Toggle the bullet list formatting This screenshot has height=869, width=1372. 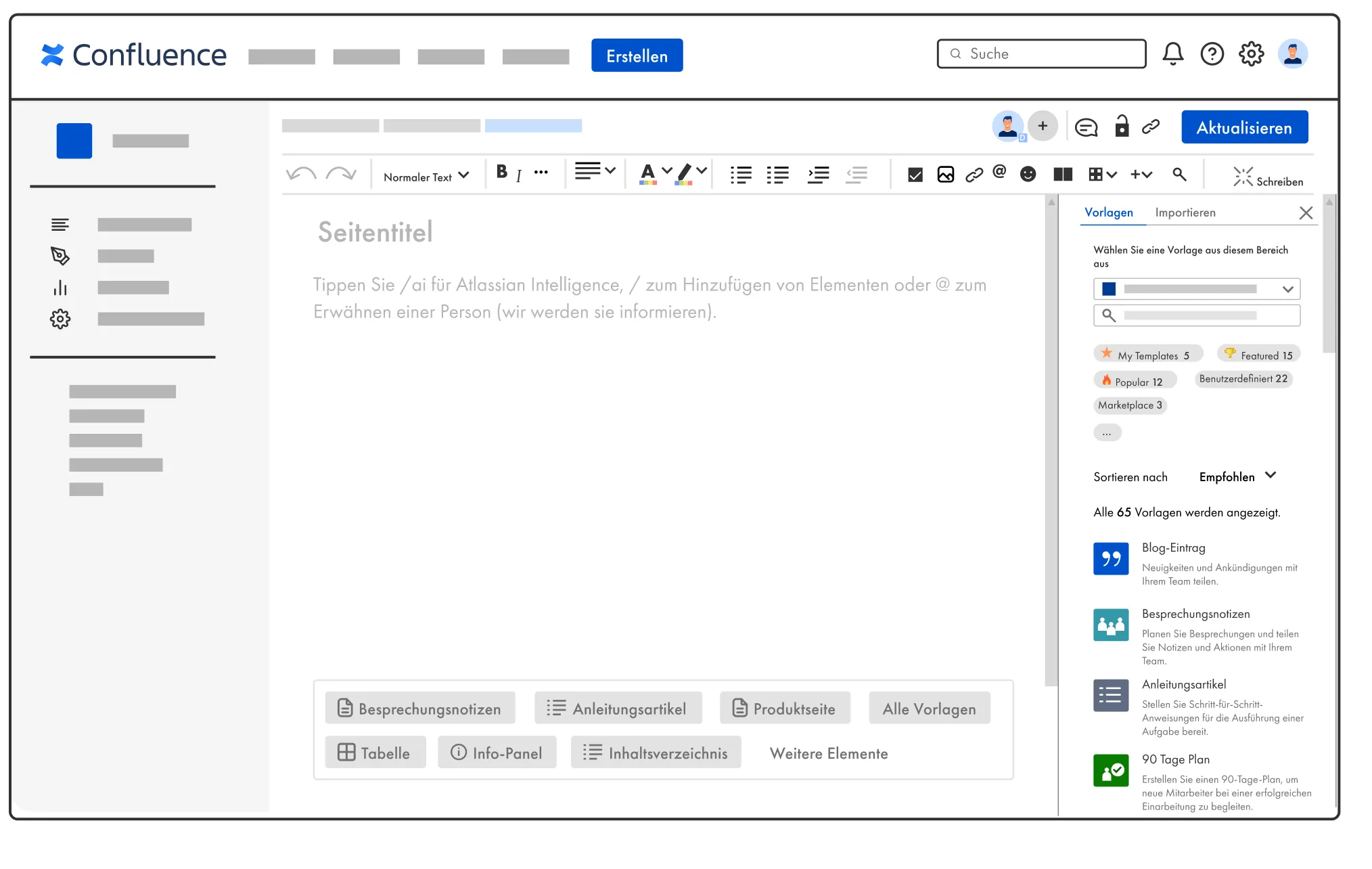(x=741, y=175)
